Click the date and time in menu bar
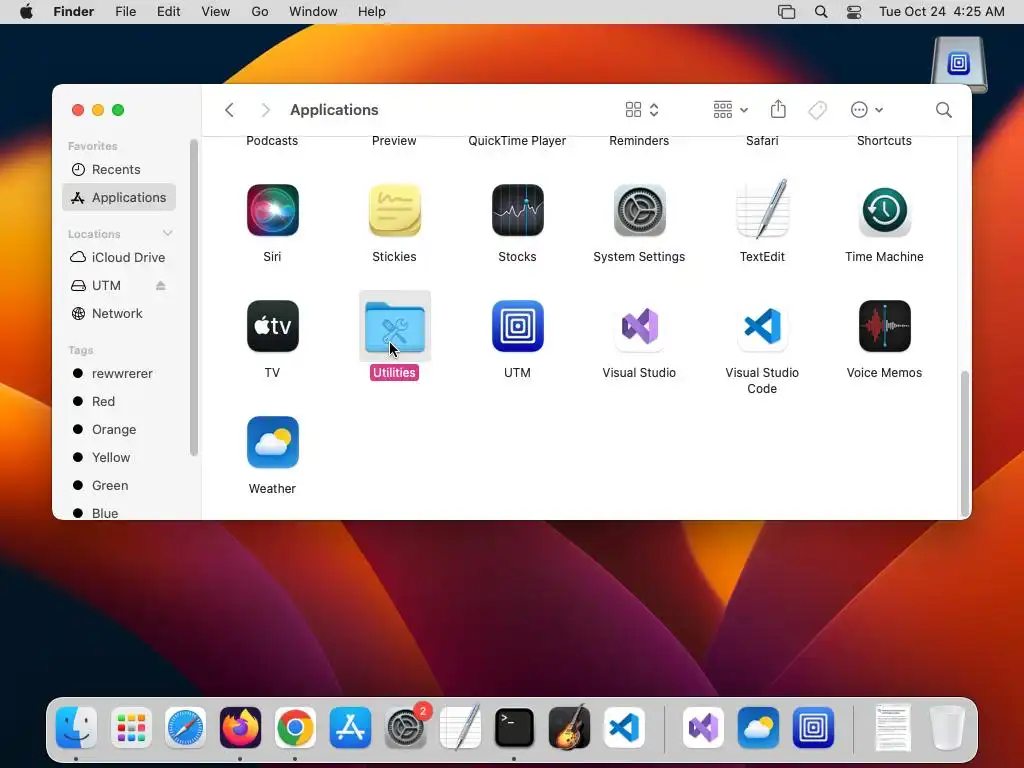 942,12
